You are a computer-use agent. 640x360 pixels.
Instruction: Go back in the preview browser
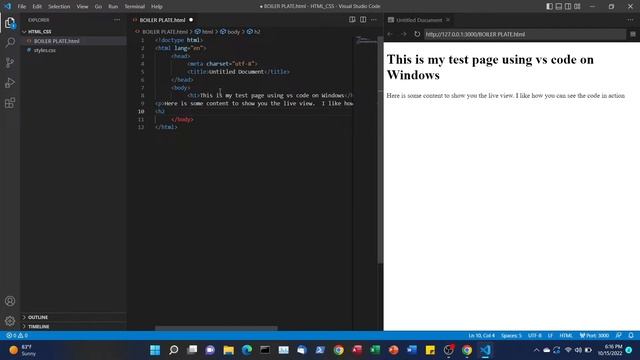[x=390, y=34]
